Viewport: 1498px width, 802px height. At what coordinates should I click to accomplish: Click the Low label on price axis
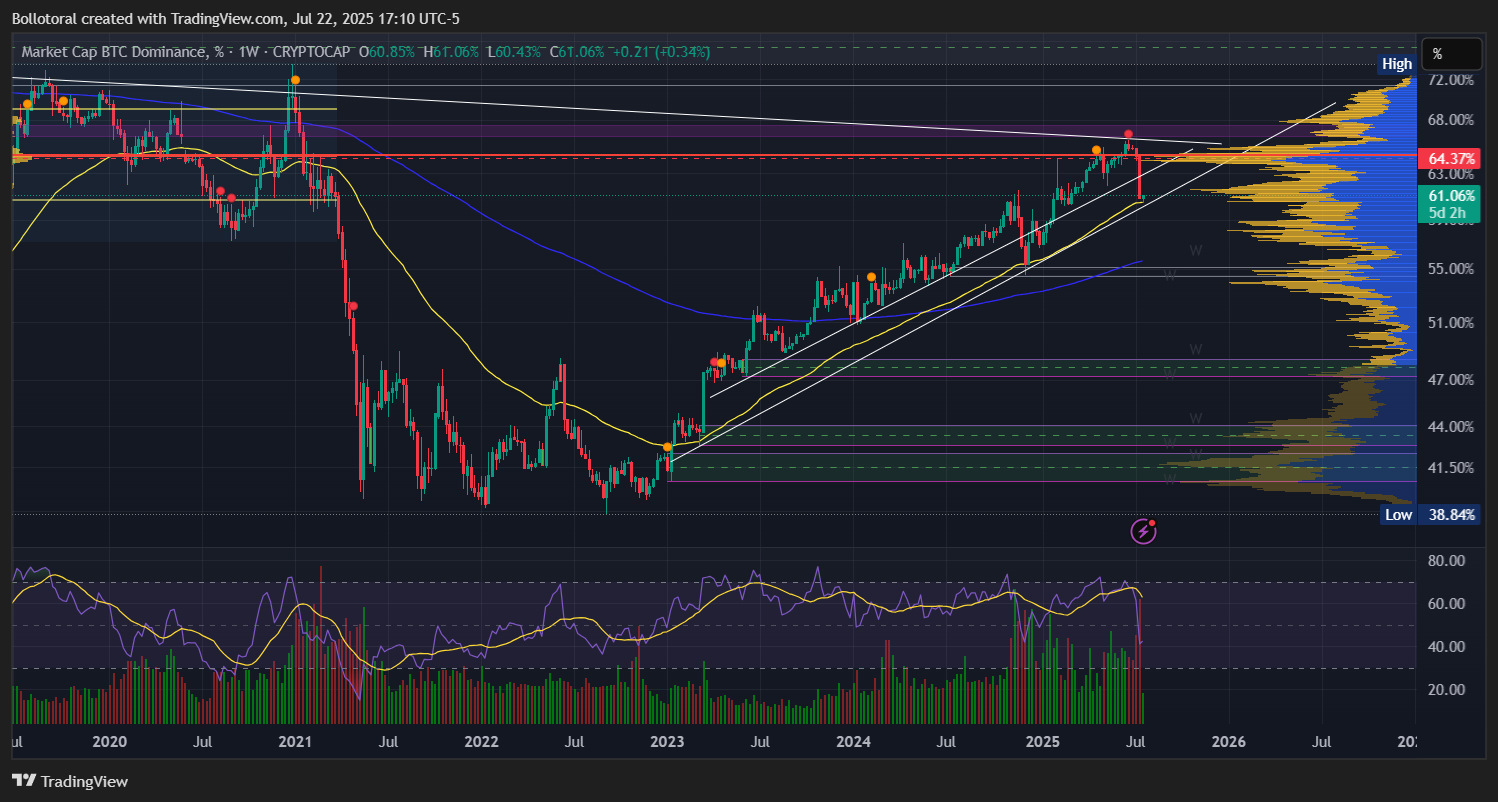point(1398,515)
